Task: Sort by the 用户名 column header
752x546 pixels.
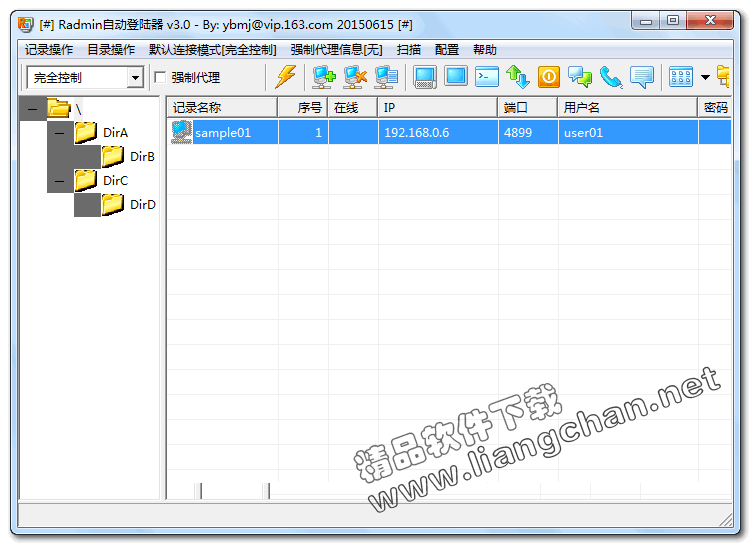Action: click(x=628, y=107)
